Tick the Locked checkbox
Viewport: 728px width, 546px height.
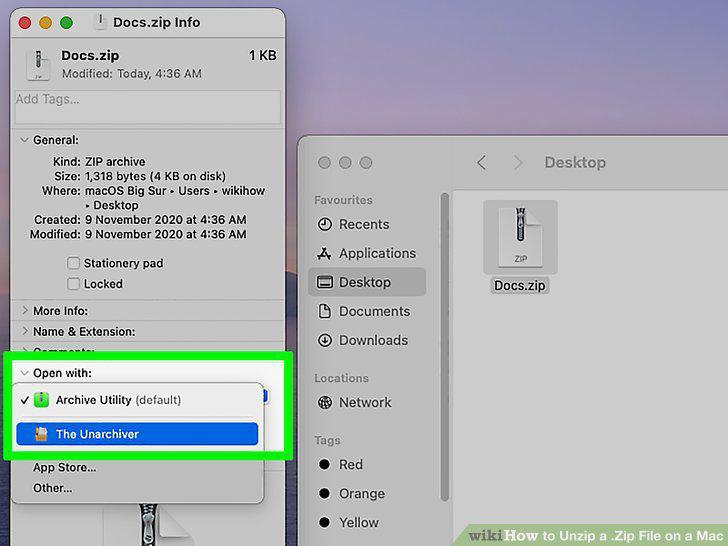click(x=73, y=284)
